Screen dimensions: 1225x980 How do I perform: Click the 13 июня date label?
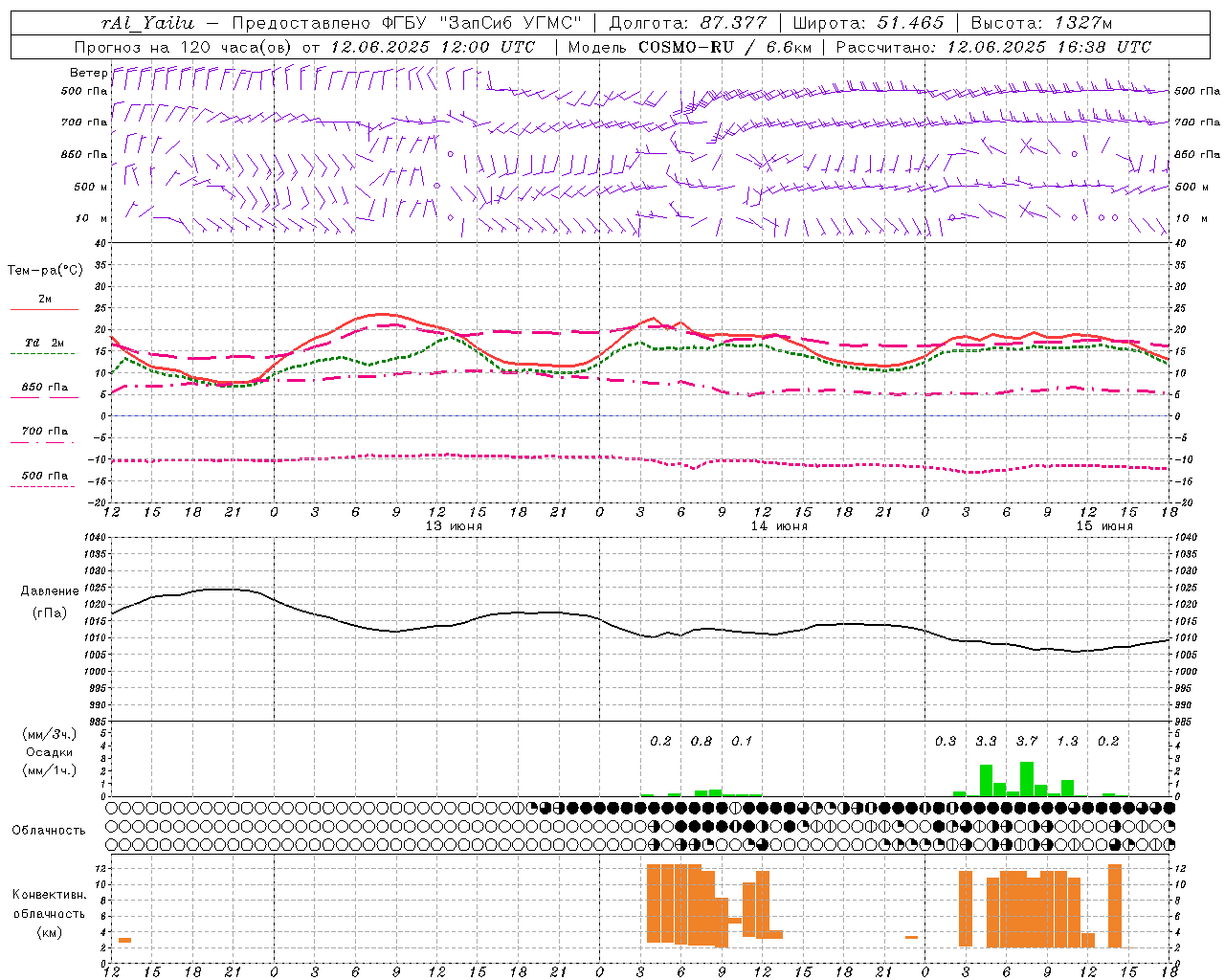(x=454, y=526)
